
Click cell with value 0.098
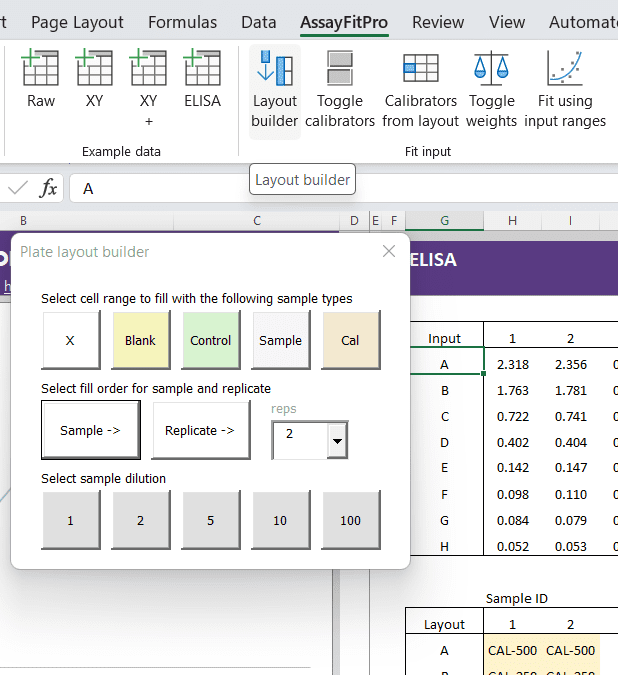click(x=513, y=494)
